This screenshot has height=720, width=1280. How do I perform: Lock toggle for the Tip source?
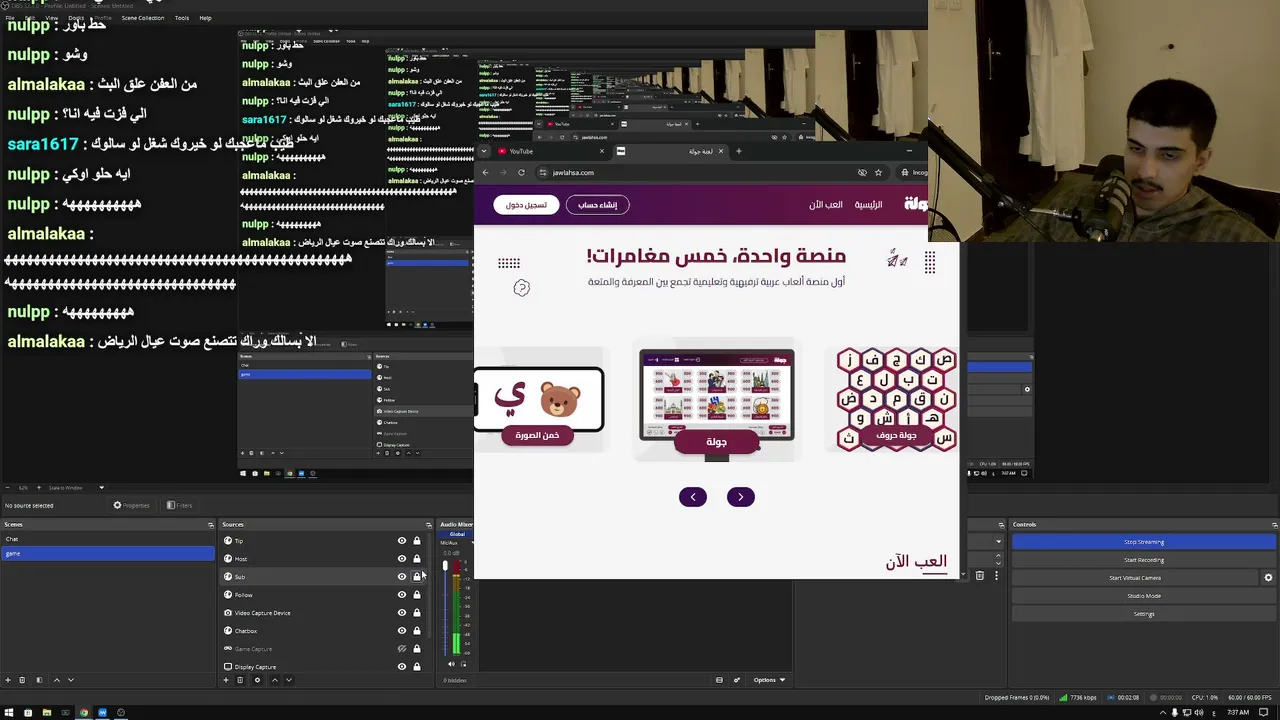point(417,541)
